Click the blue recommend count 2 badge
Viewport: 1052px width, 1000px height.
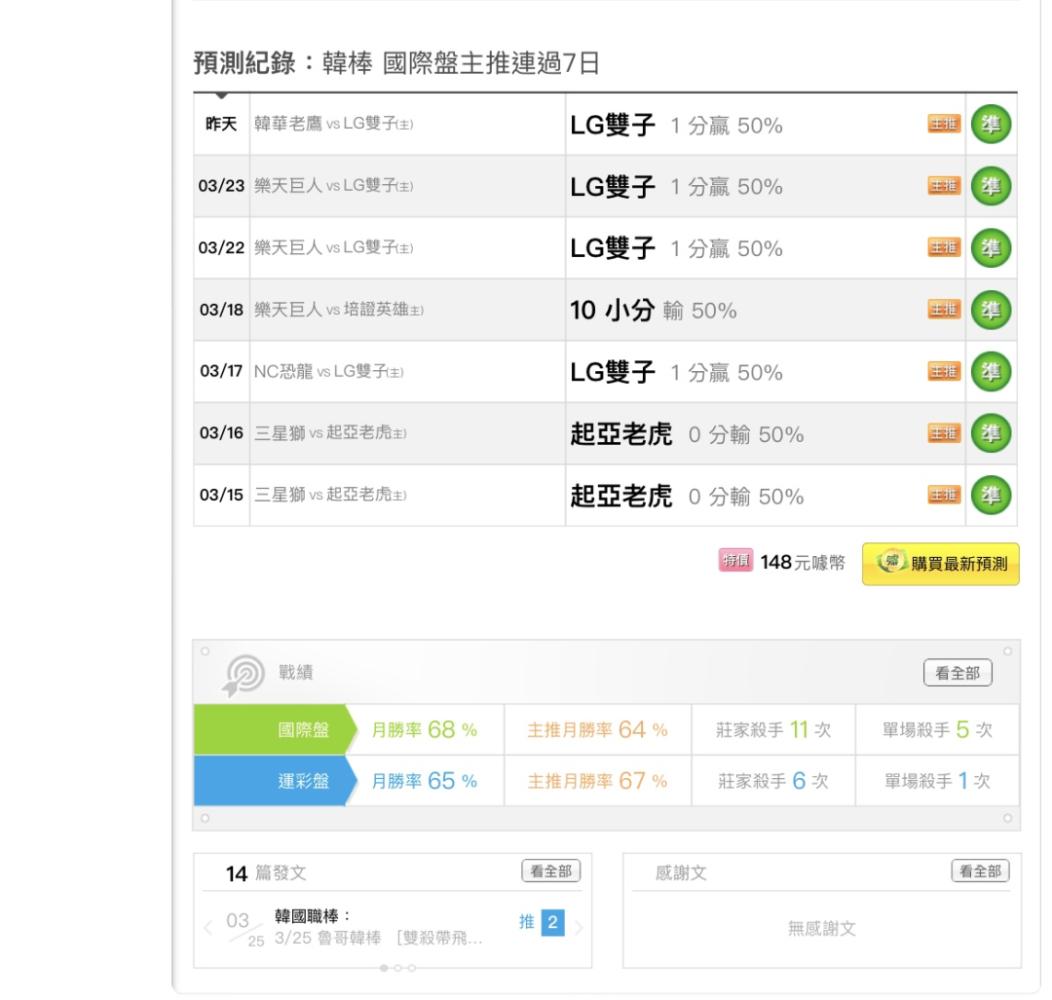(553, 922)
